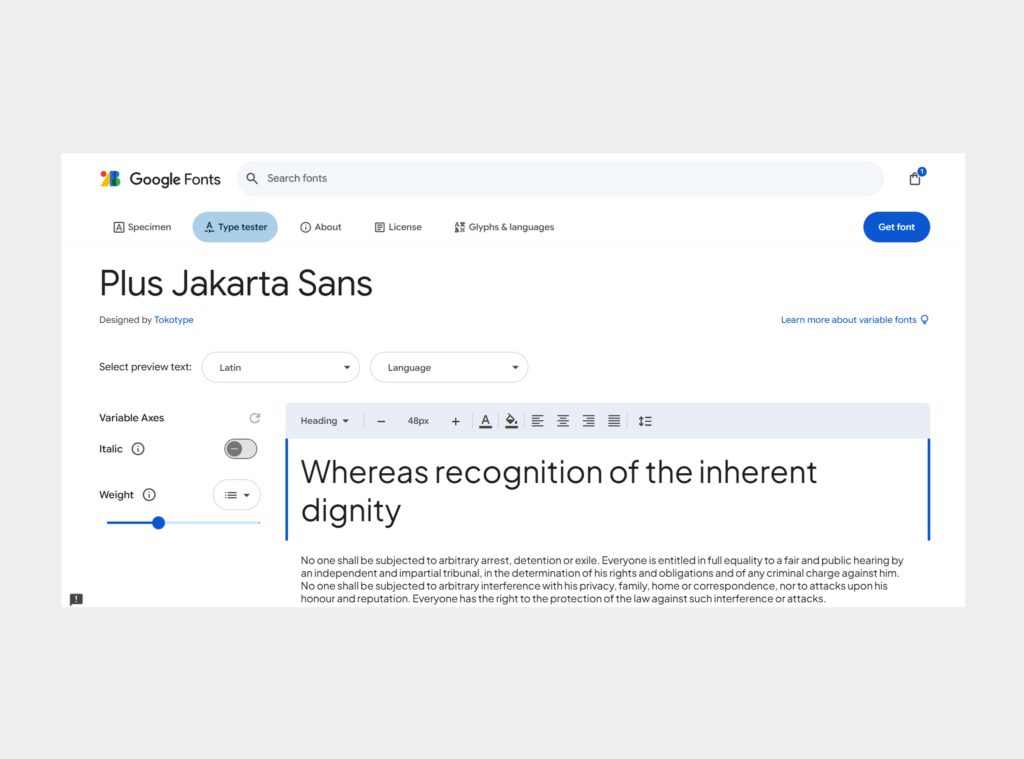Screen dimensions: 1024x759
Task: Open the Weight presets list dropdown
Action: pos(236,495)
